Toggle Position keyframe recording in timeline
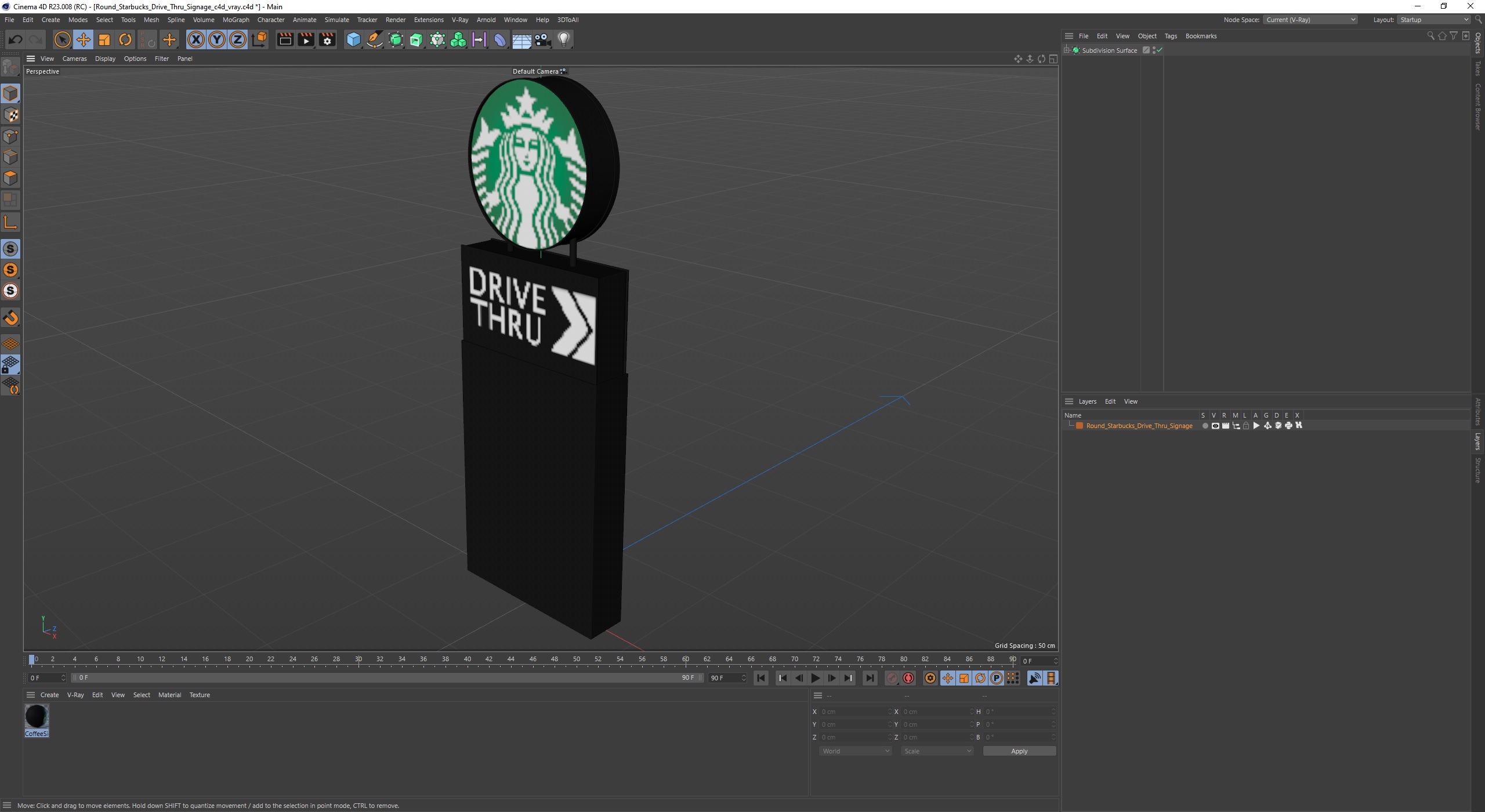Image resolution: width=1485 pixels, height=812 pixels. point(947,678)
